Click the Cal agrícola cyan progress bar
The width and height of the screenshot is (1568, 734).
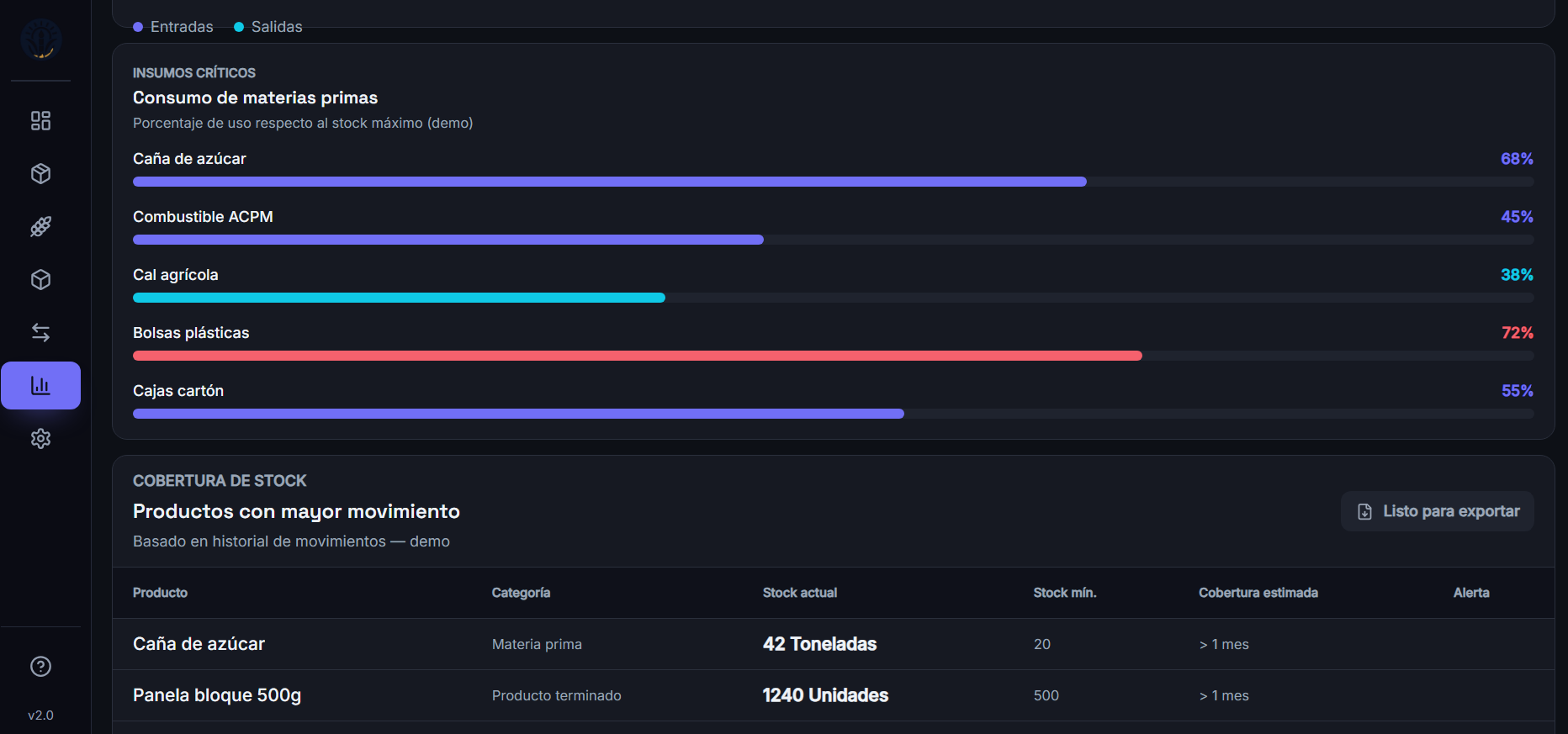(x=833, y=298)
